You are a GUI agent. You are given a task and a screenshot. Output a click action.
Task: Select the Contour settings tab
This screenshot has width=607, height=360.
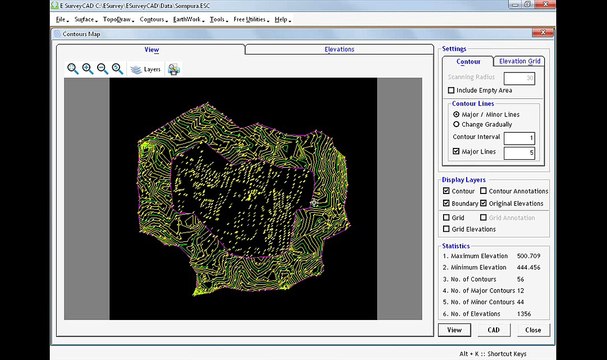click(468, 62)
